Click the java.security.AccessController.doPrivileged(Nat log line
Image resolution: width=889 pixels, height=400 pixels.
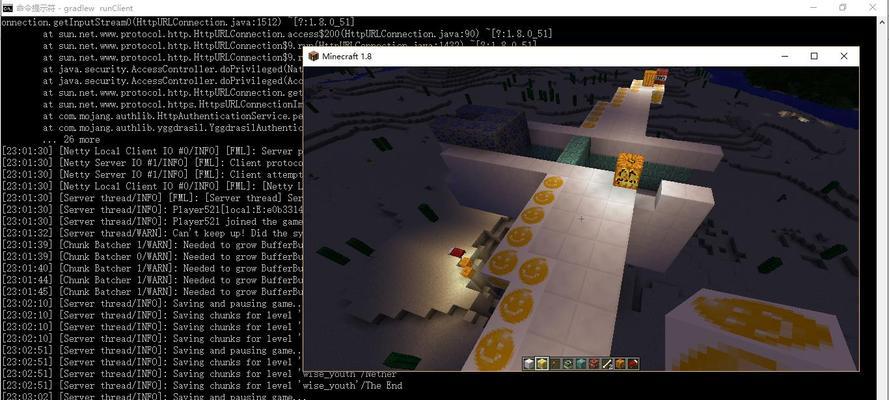click(173, 69)
